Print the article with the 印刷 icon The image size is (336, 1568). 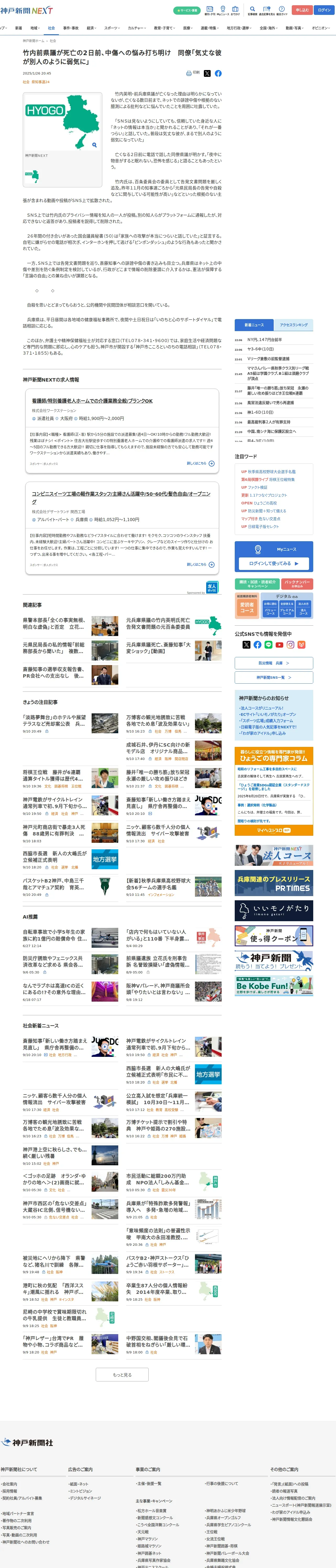[x=192, y=73]
